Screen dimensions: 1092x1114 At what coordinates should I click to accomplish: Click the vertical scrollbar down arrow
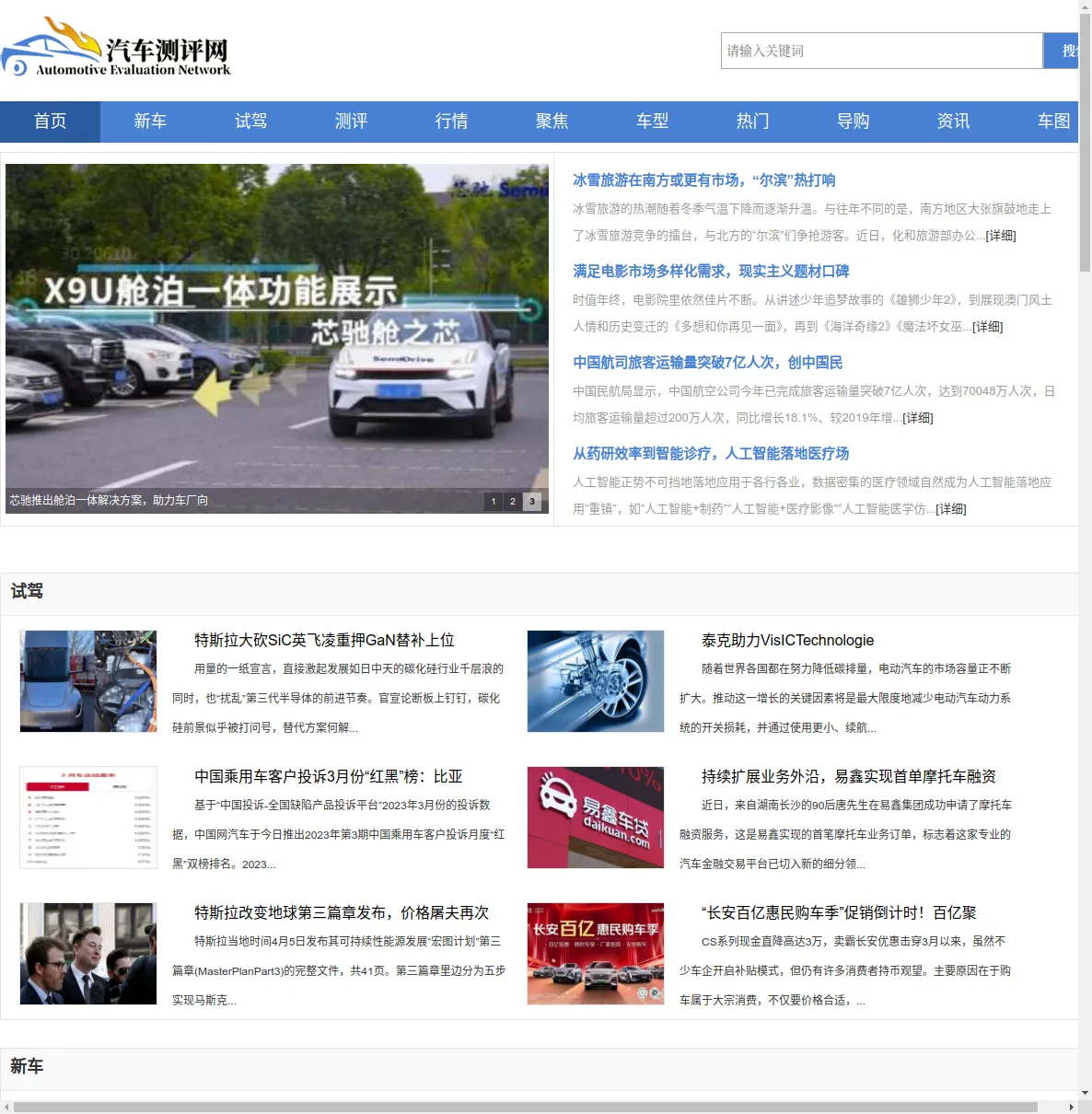tap(1085, 1093)
